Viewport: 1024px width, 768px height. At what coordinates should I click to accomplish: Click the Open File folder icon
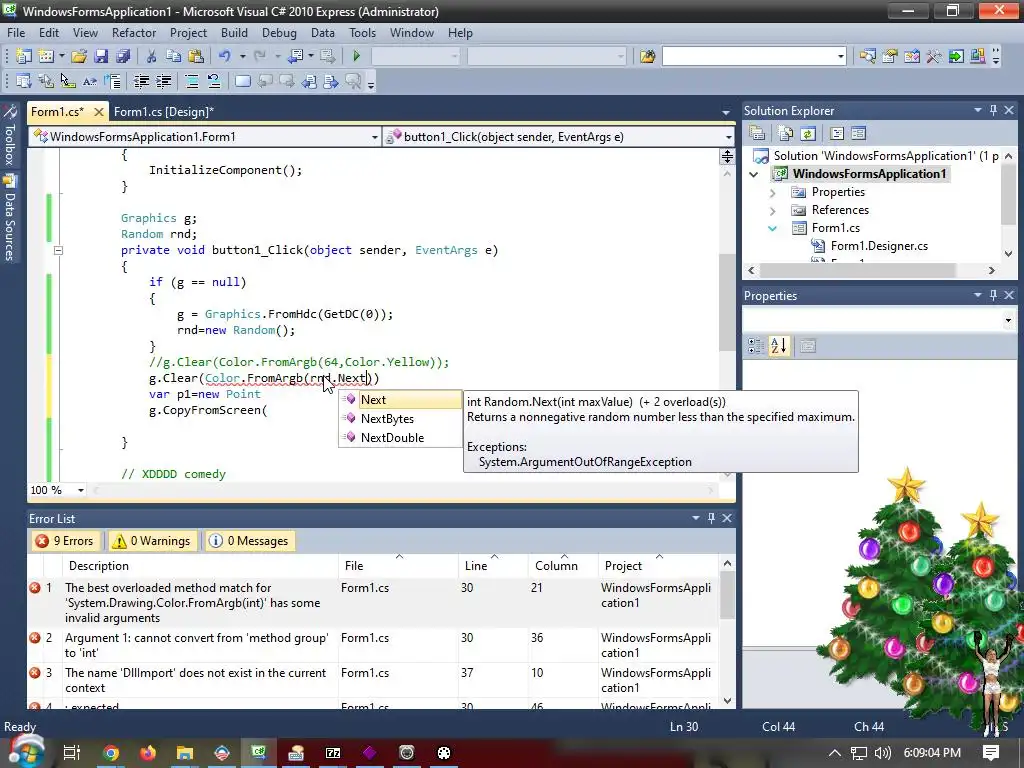(79, 56)
